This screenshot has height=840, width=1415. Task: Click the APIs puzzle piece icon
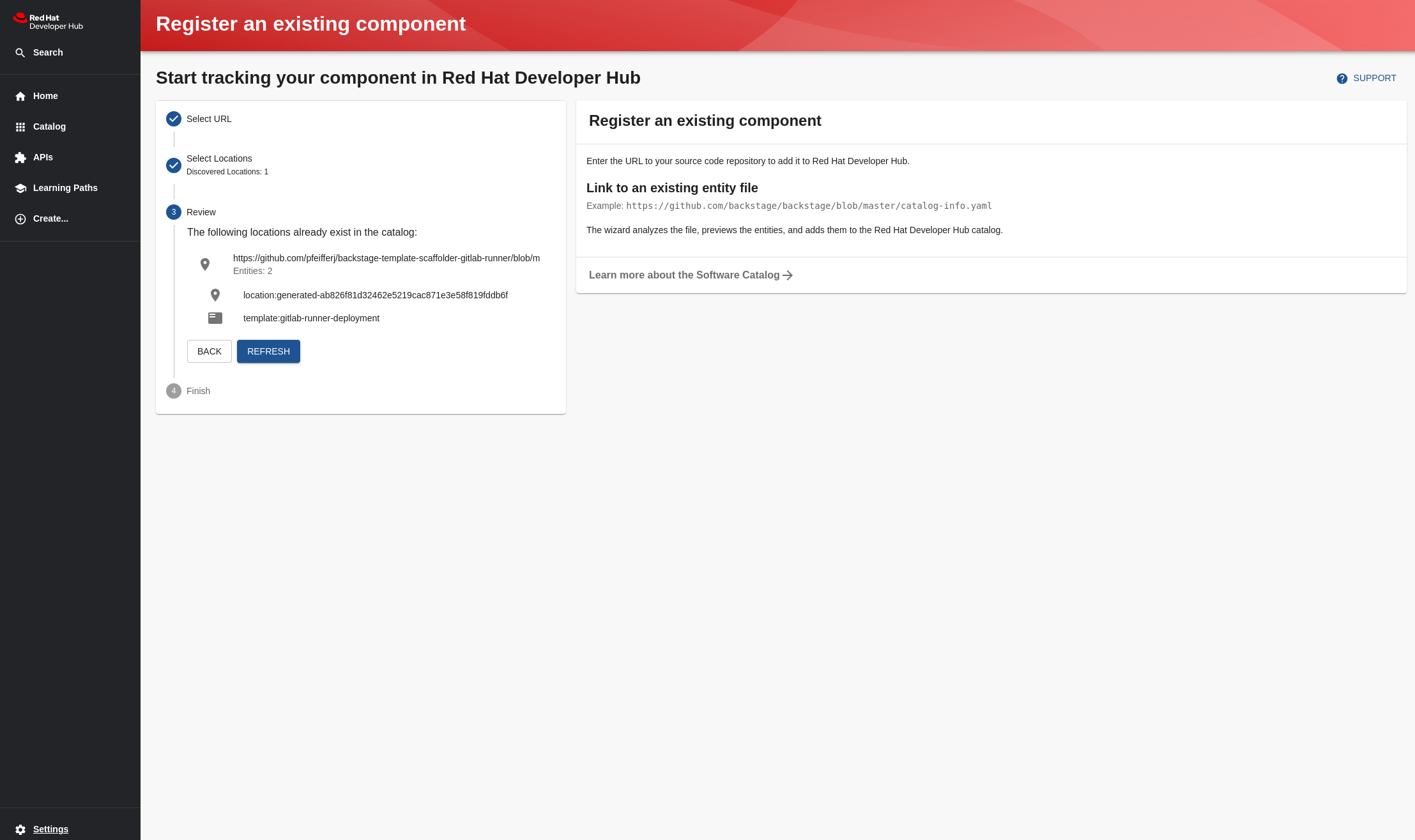20,158
